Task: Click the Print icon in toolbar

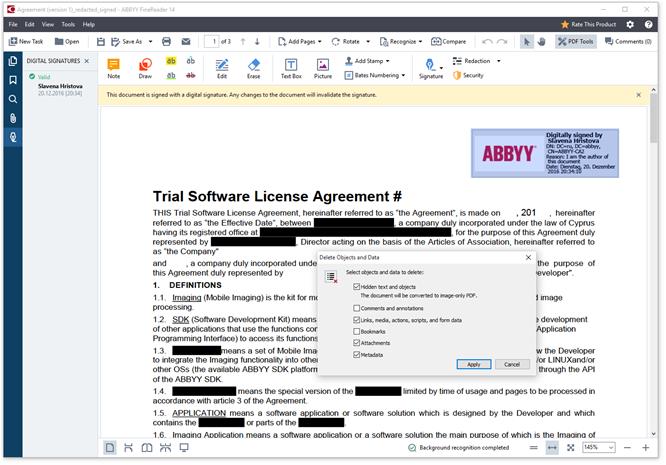Action: coord(165,41)
